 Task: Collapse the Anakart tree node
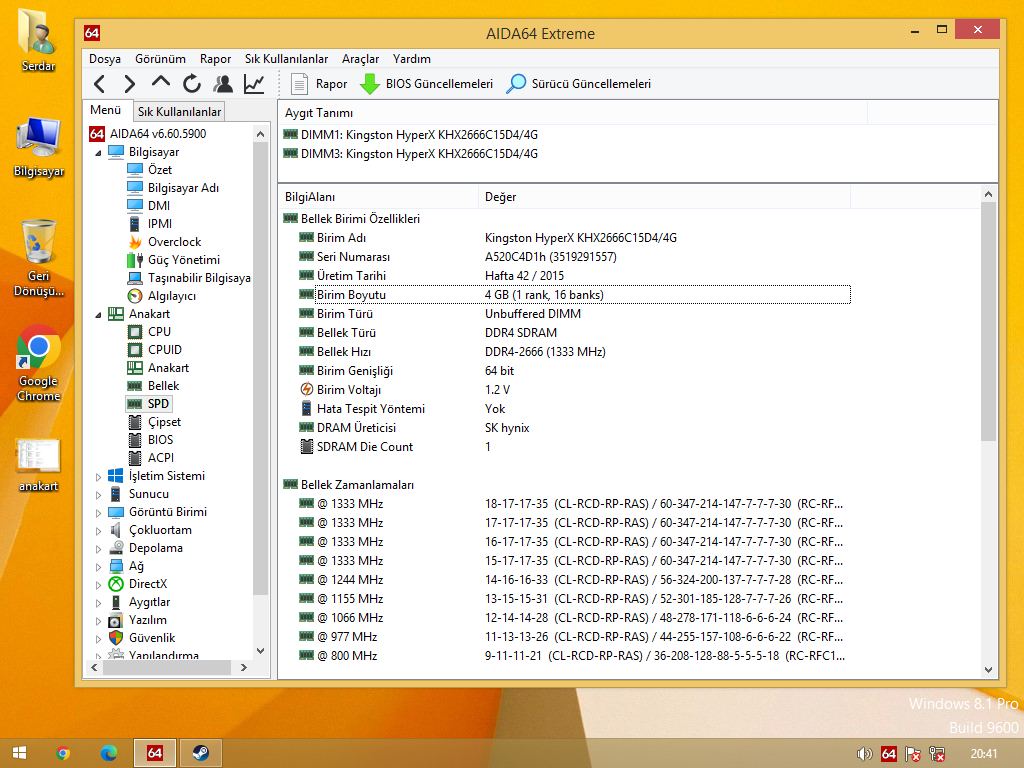98,314
